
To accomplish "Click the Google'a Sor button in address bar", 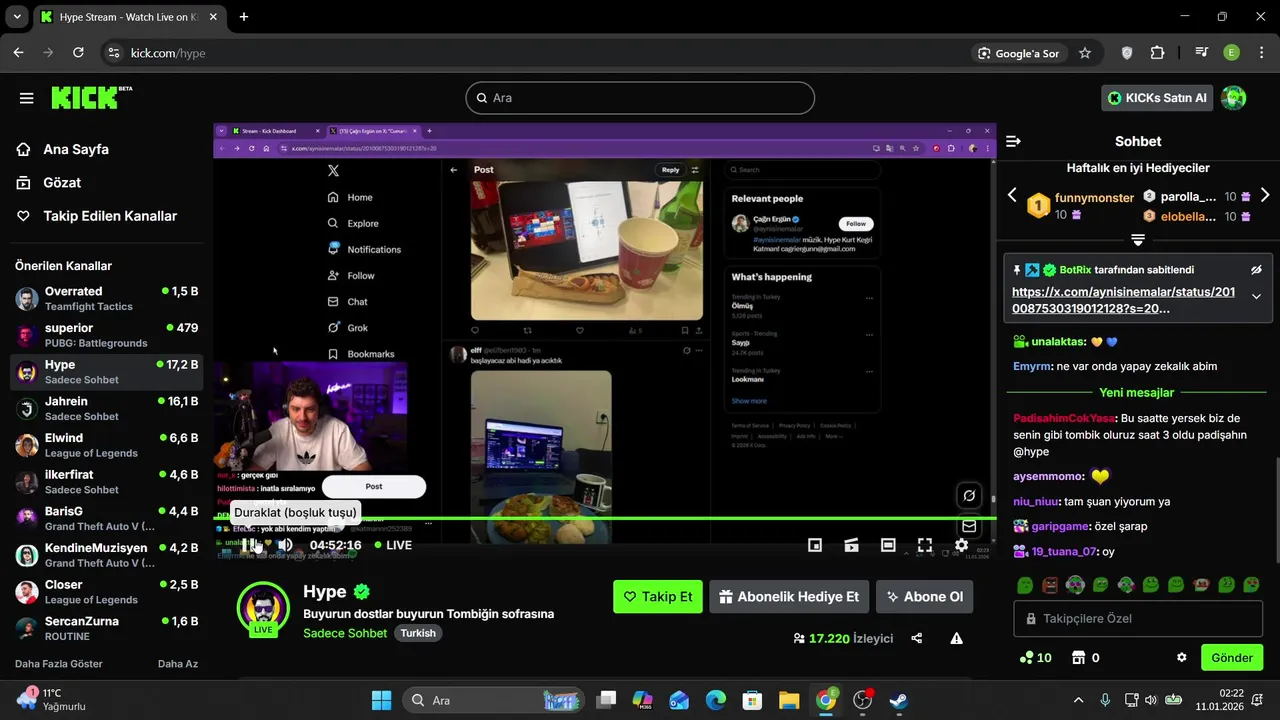I will [1019, 53].
